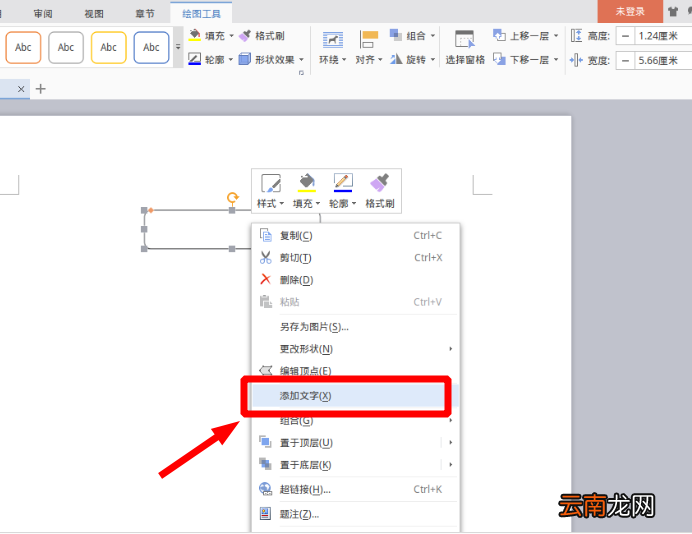Choose 删除(D) from context menu
The width and height of the screenshot is (692, 534).
356,280
